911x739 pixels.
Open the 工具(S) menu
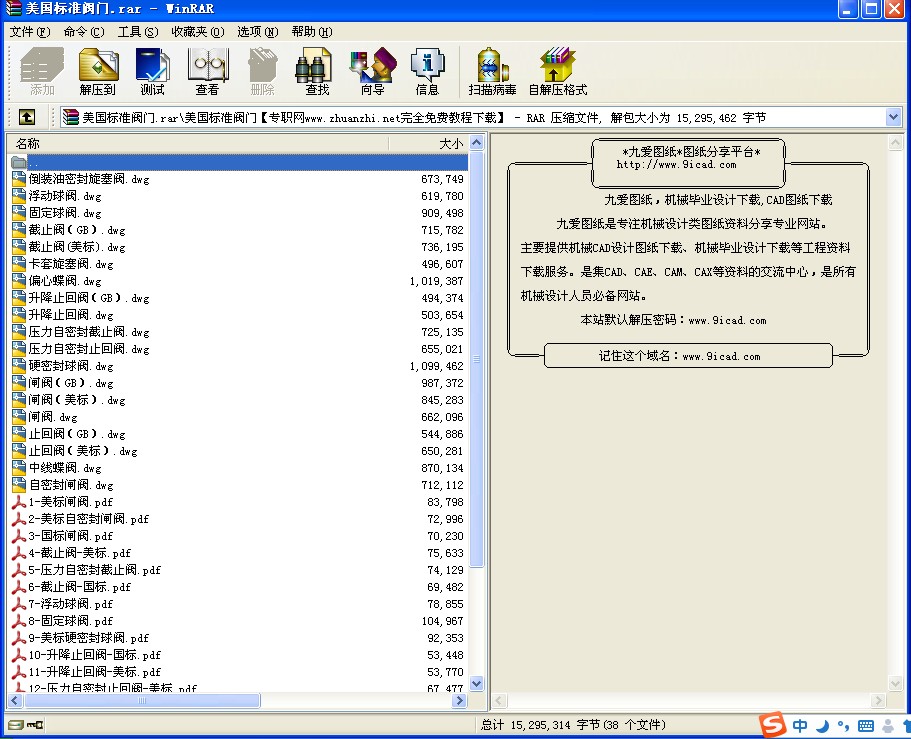pos(137,32)
